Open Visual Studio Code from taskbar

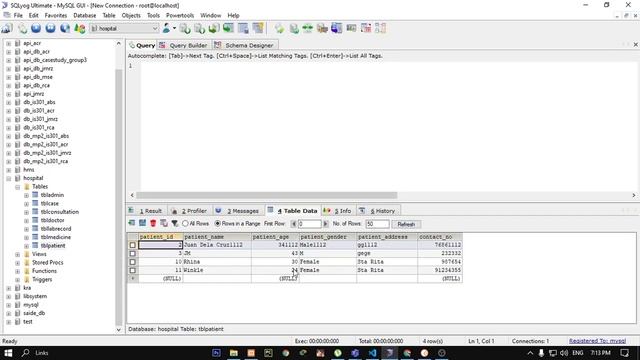(372, 353)
